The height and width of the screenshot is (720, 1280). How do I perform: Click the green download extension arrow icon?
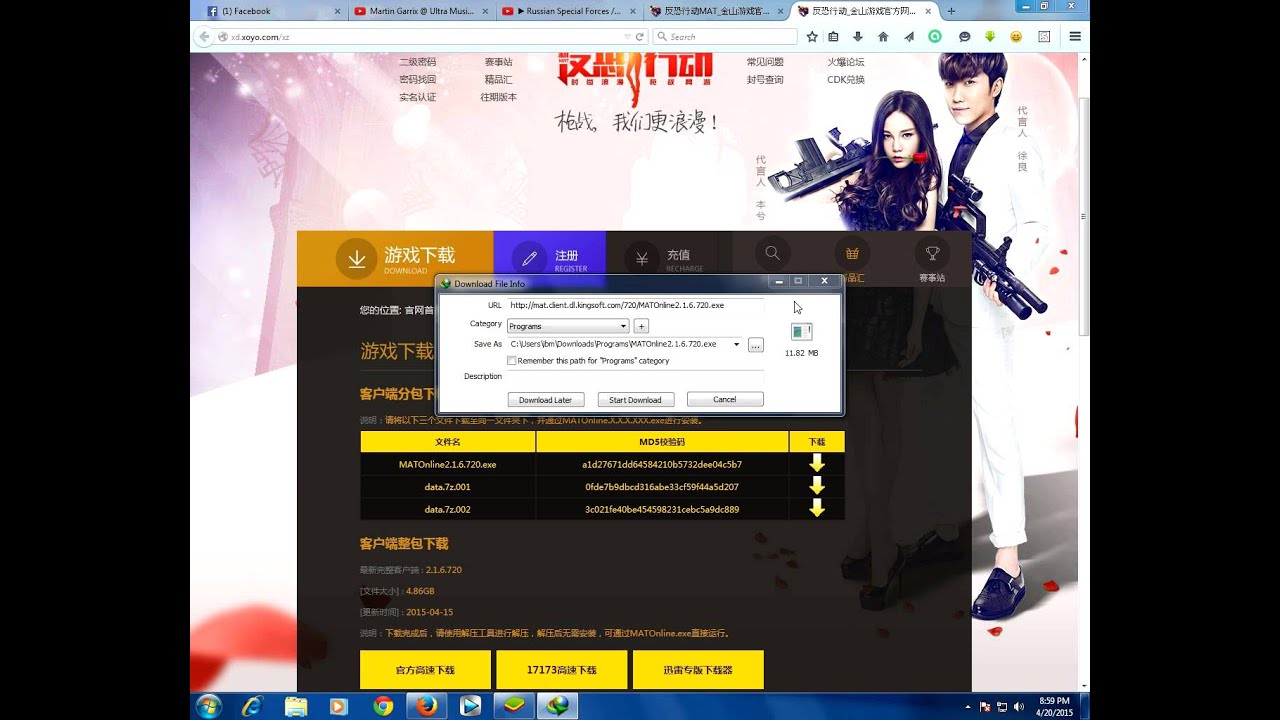point(990,36)
